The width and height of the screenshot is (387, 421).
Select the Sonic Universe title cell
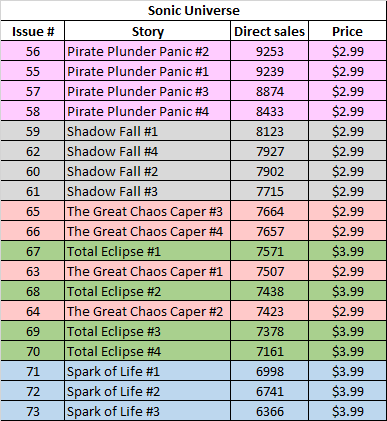[x=193, y=10]
